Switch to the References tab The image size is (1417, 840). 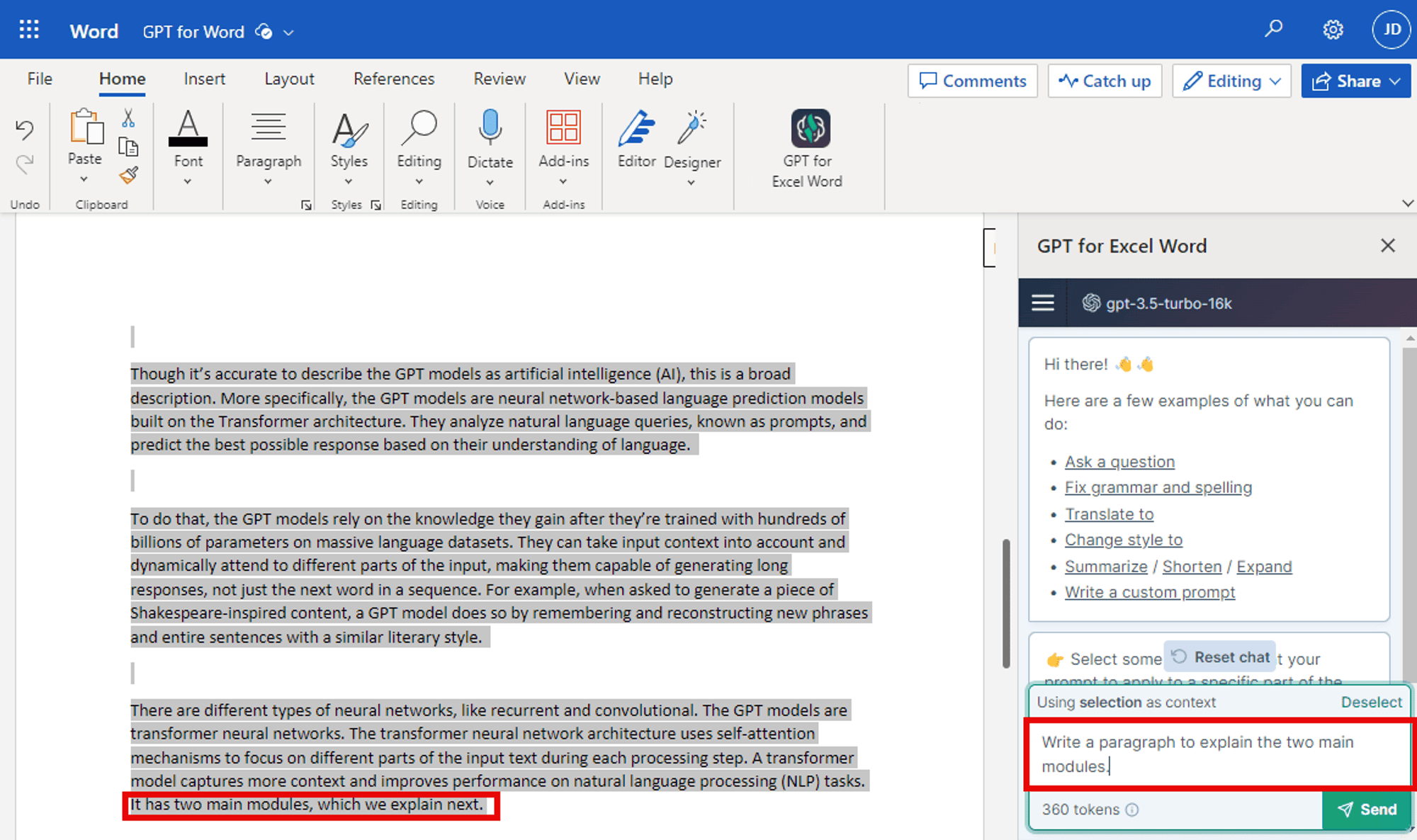[394, 79]
